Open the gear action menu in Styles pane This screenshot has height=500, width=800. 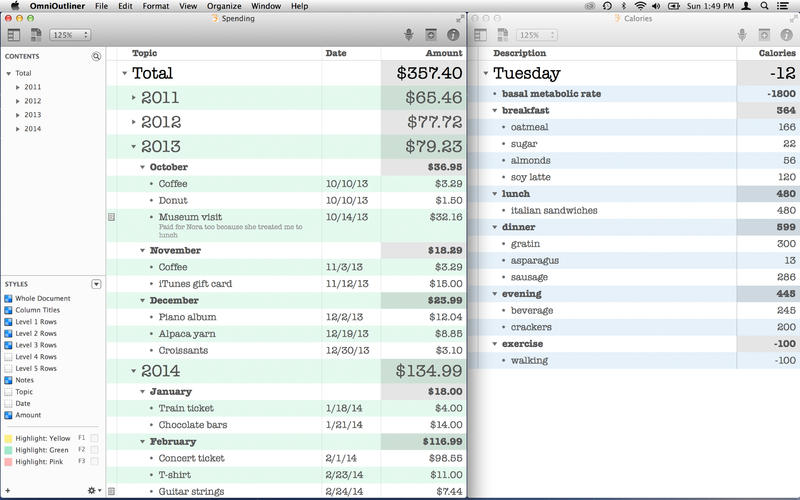click(x=91, y=490)
